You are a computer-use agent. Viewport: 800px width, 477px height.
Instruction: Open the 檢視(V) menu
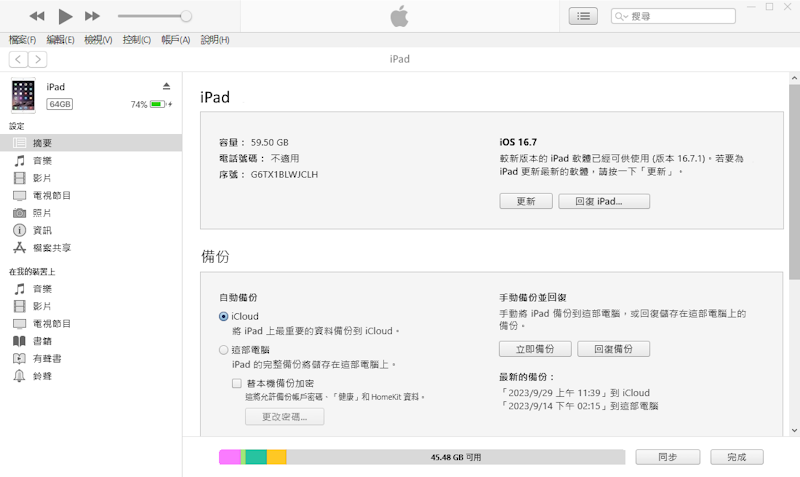click(98, 40)
